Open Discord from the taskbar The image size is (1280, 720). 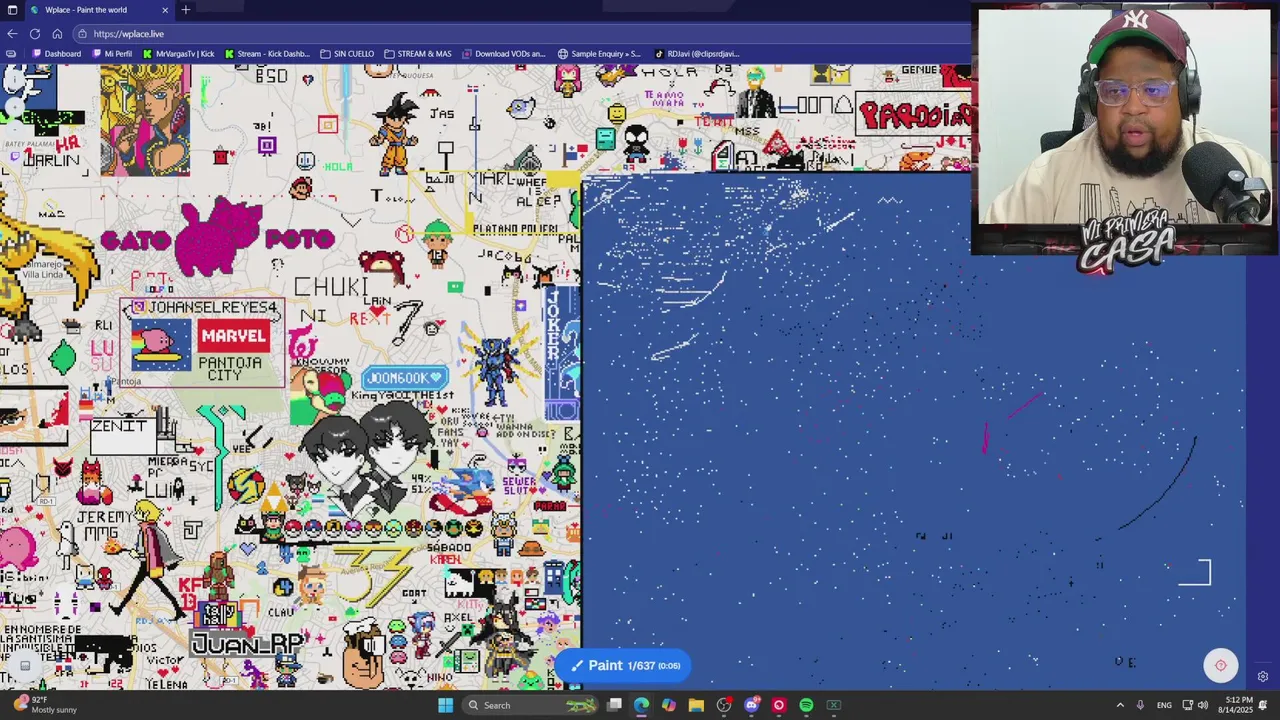coord(752,705)
